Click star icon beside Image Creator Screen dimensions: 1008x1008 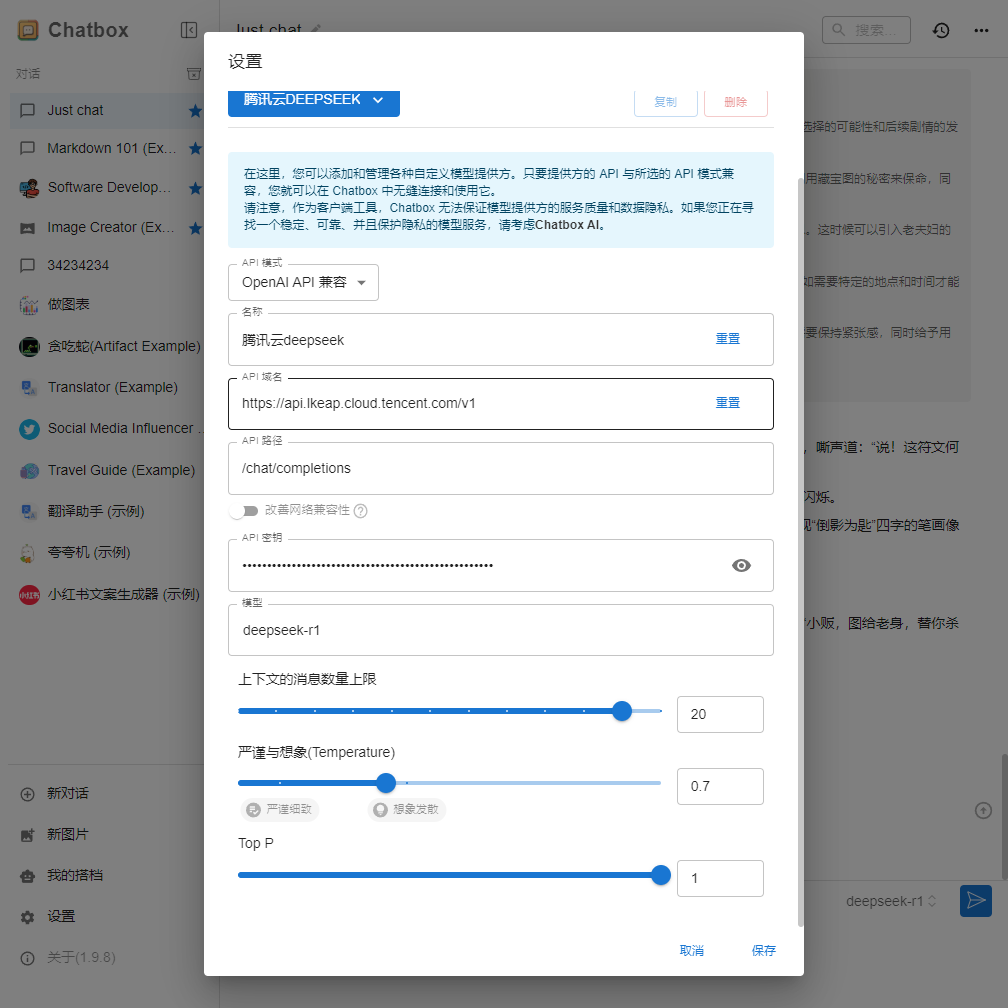pyautogui.click(x=195, y=228)
